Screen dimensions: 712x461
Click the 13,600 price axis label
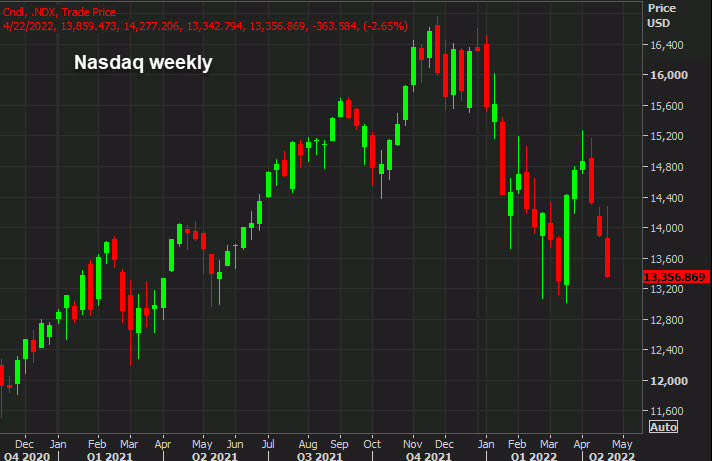point(667,259)
